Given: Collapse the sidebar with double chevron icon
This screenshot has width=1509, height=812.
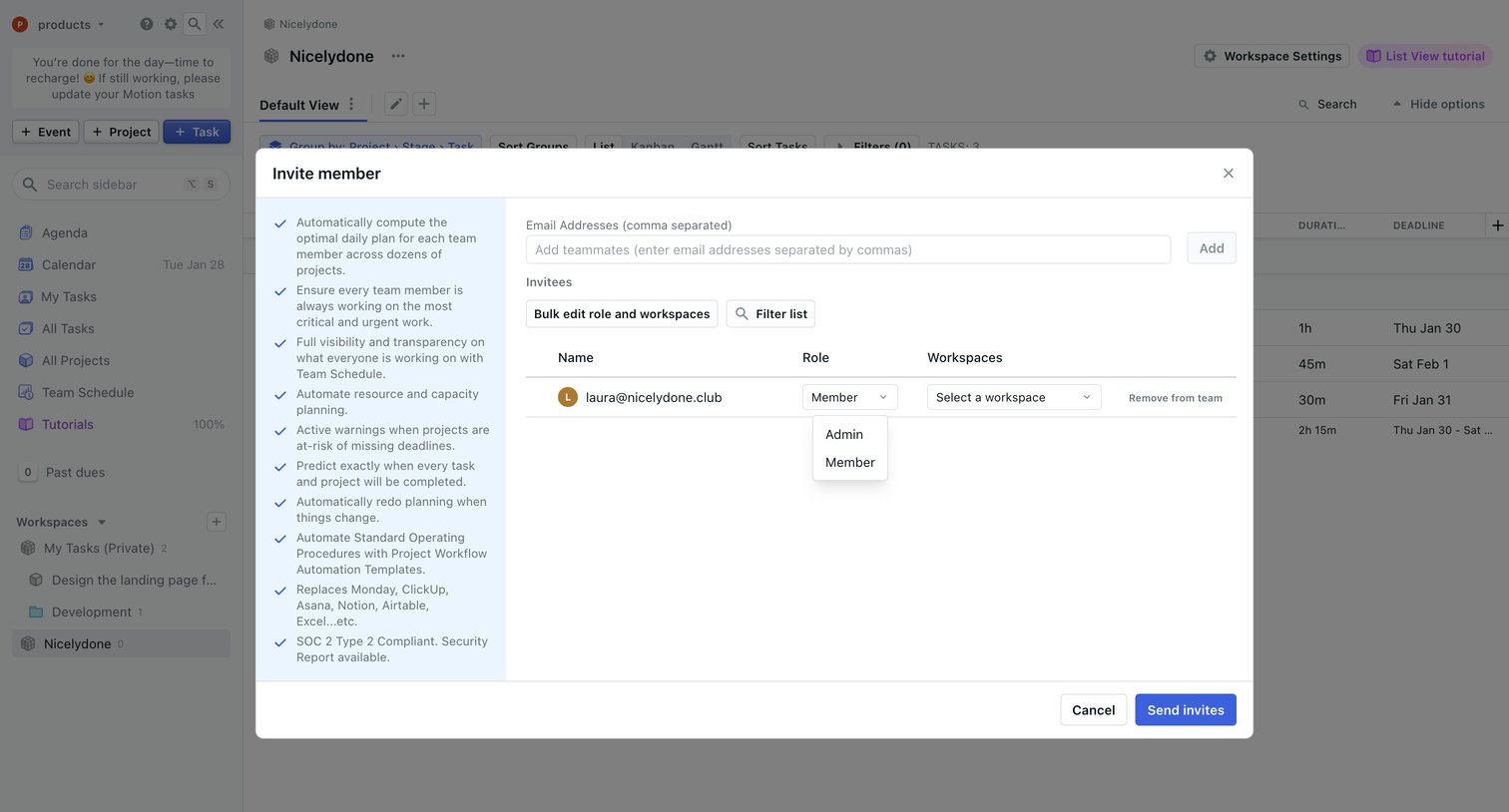Looking at the screenshot, I should tap(219, 24).
